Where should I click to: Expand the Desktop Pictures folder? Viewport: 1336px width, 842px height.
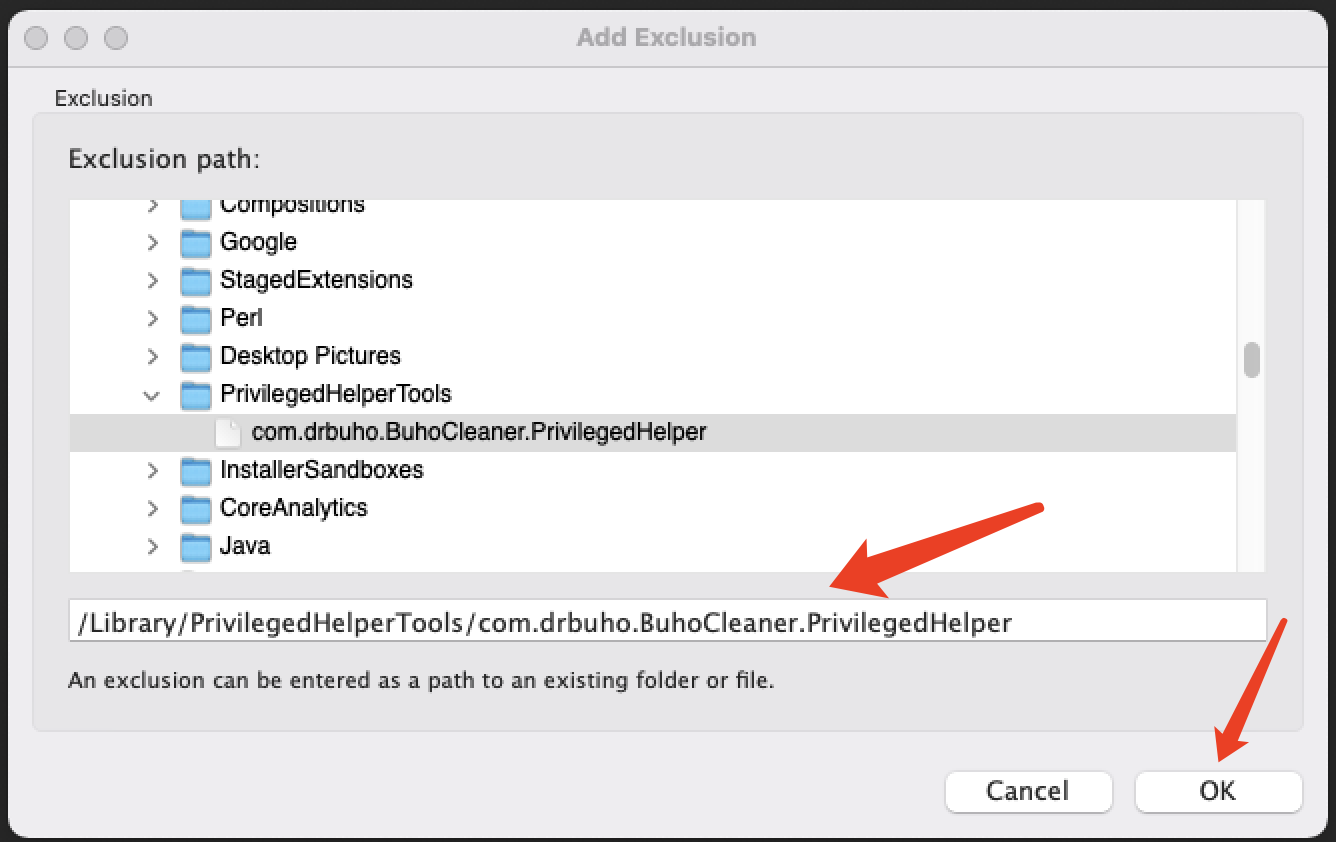click(x=152, y=357)
